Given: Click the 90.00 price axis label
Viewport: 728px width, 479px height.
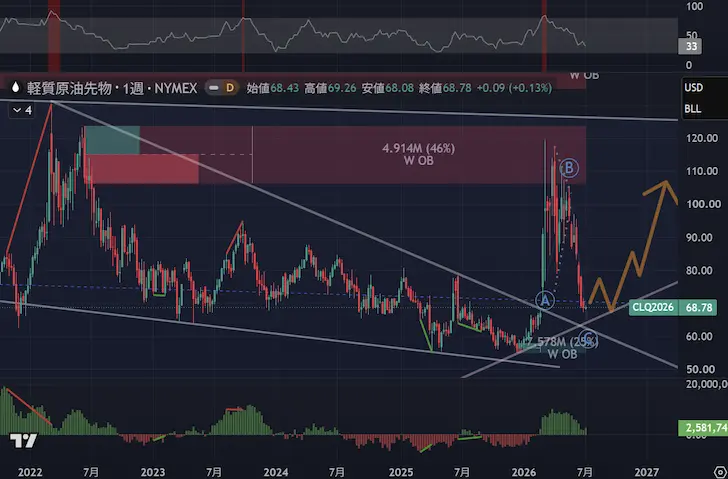Looking at the screenshot, I should pos(699,237).
